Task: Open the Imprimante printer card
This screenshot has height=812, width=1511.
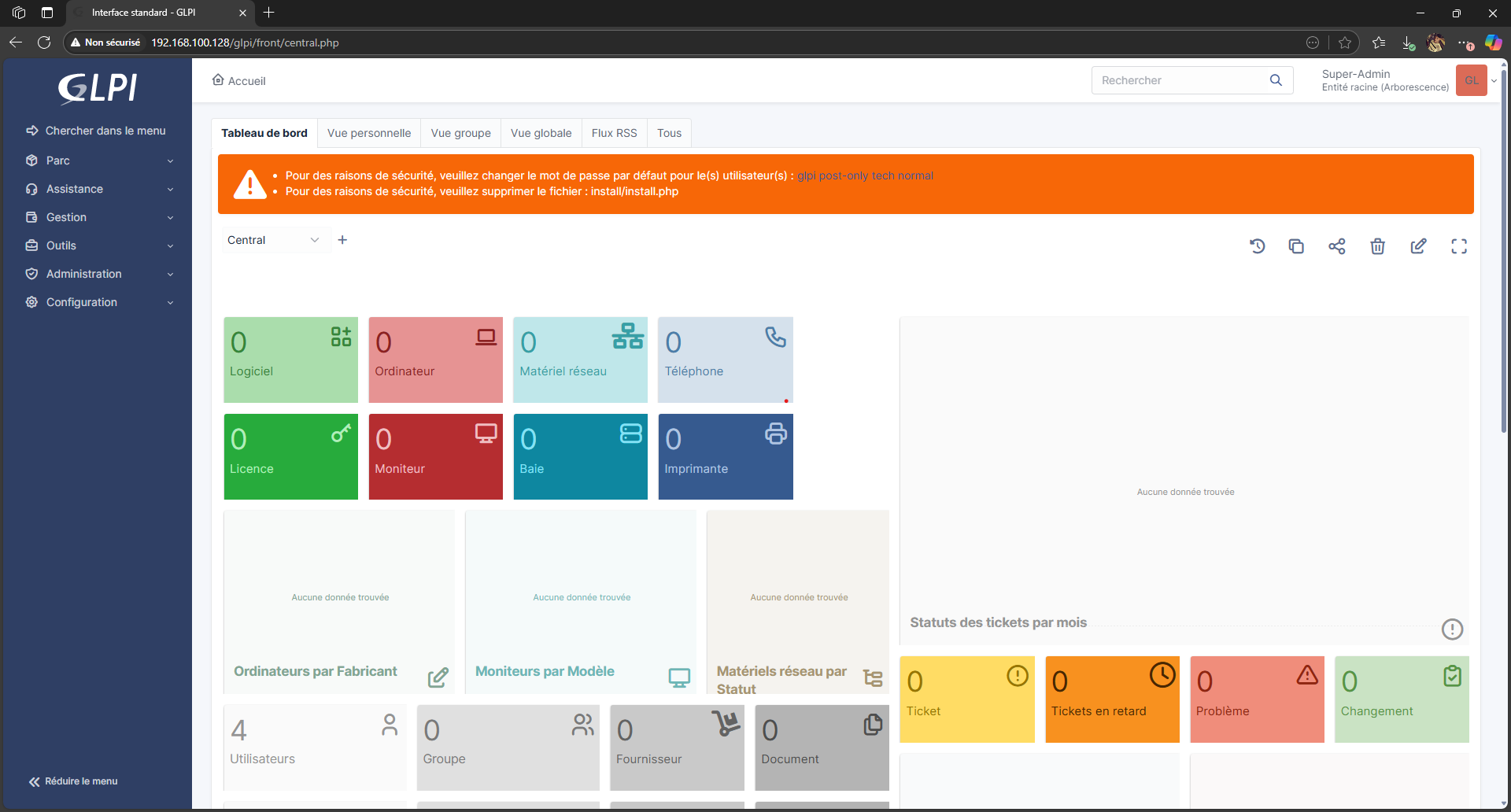Action: click(726, 457)
